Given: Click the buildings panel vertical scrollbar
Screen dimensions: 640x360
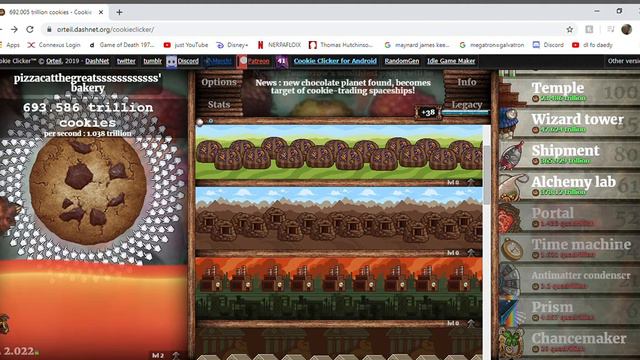Looking at the screenshot, I should click(487, 176).
